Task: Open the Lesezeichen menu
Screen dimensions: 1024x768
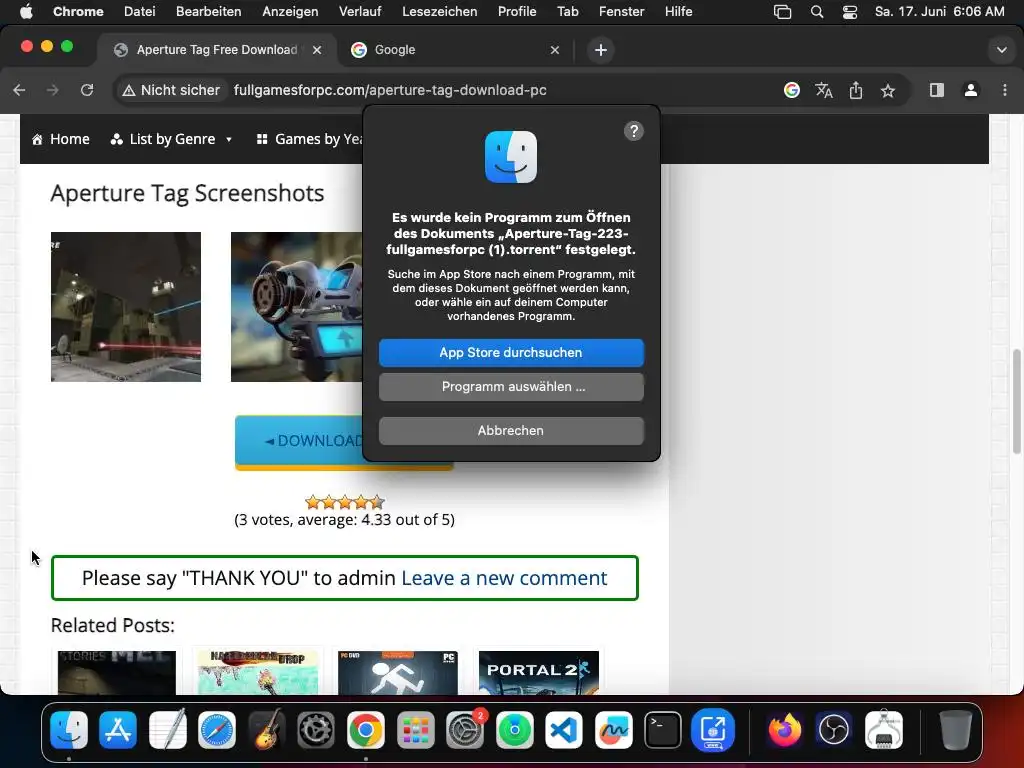Action: pos(440,12)
